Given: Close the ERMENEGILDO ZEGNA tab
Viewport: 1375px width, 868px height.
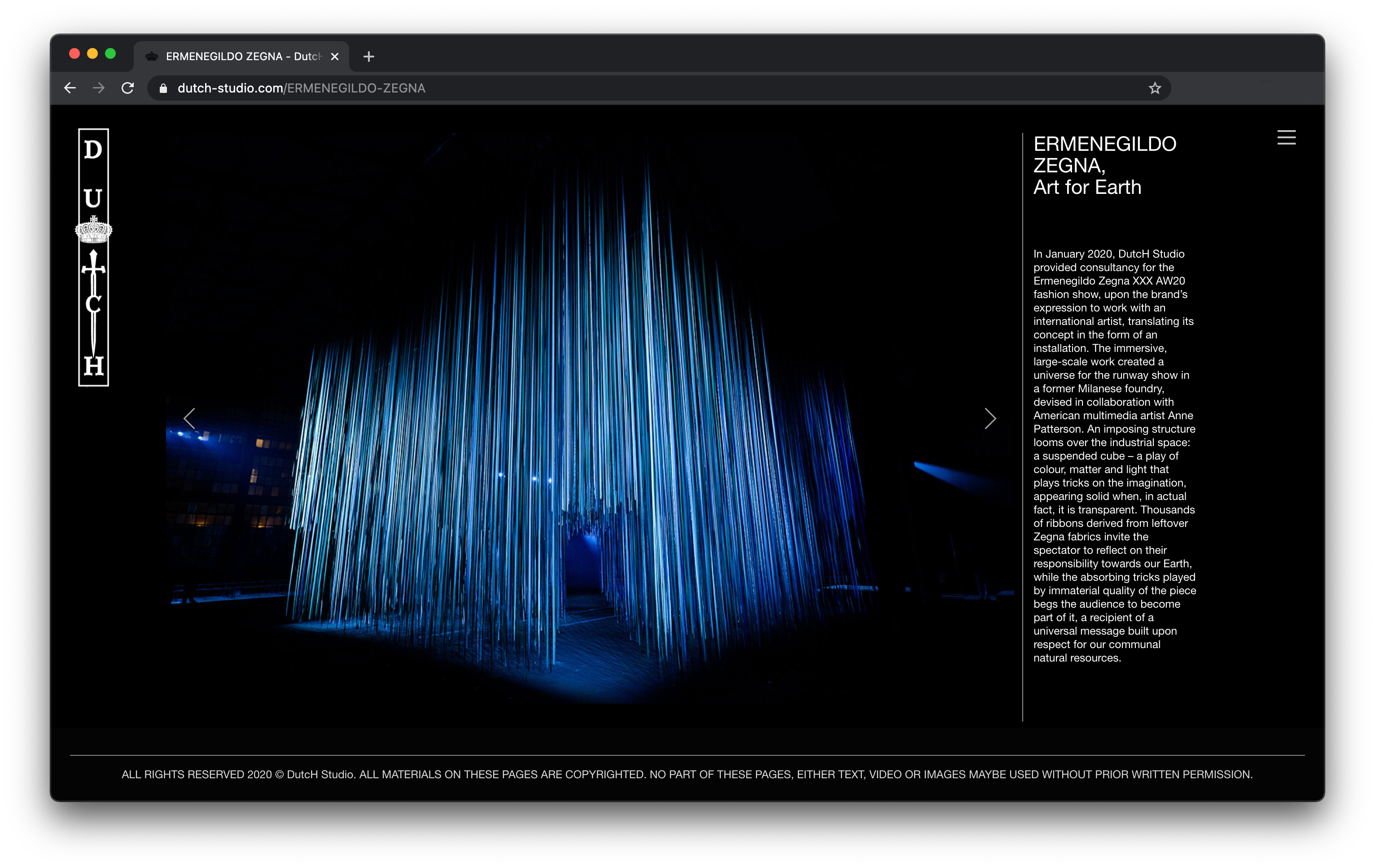Looking at the screenshot, I should pos(335,57).
